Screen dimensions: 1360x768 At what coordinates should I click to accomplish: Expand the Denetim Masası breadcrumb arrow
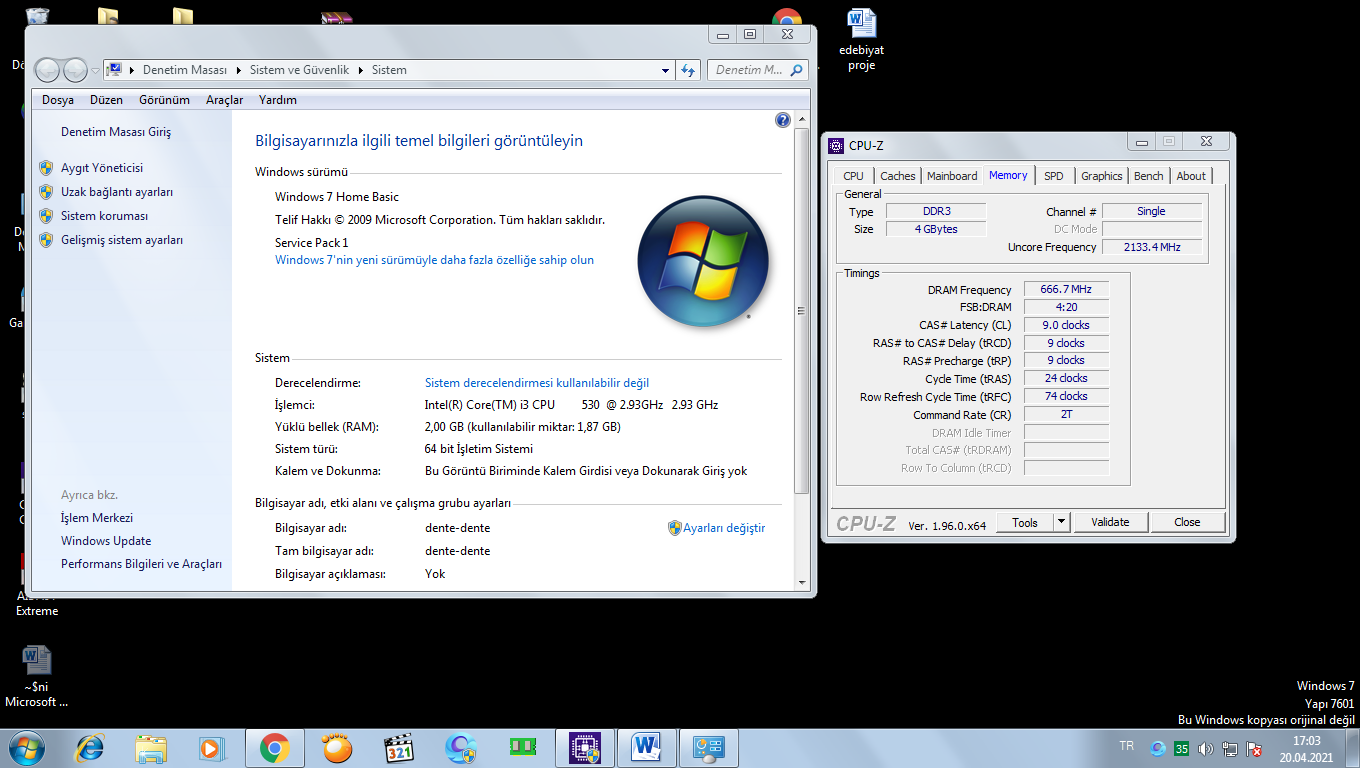click(x=239, y=70)
